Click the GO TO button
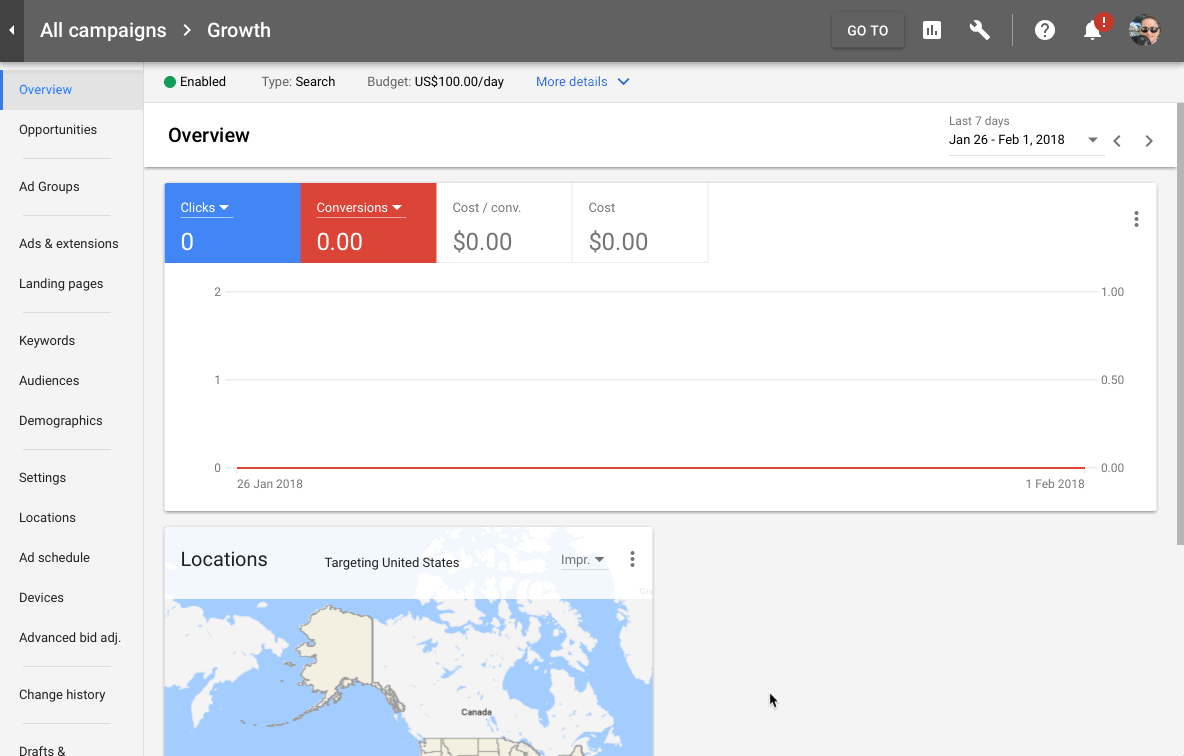This screenshot has width=1184, height=756. tap(867, 30)
